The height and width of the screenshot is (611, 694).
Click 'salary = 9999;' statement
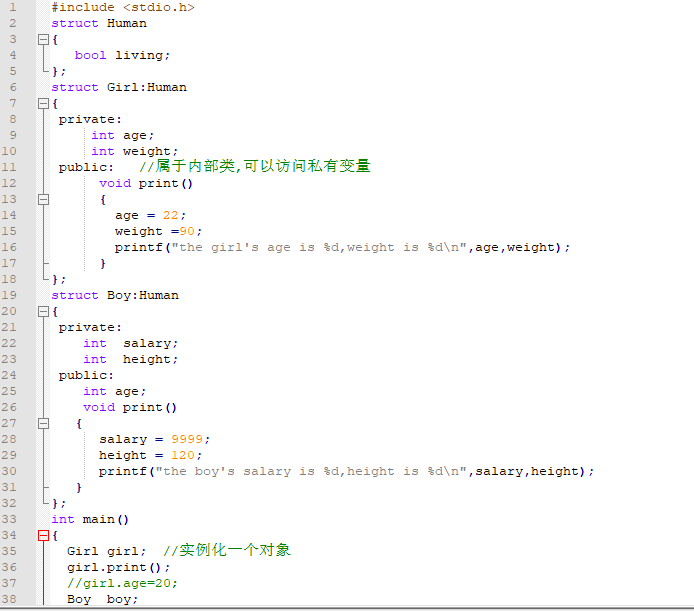pyautogui.click(x=154, y=440)
